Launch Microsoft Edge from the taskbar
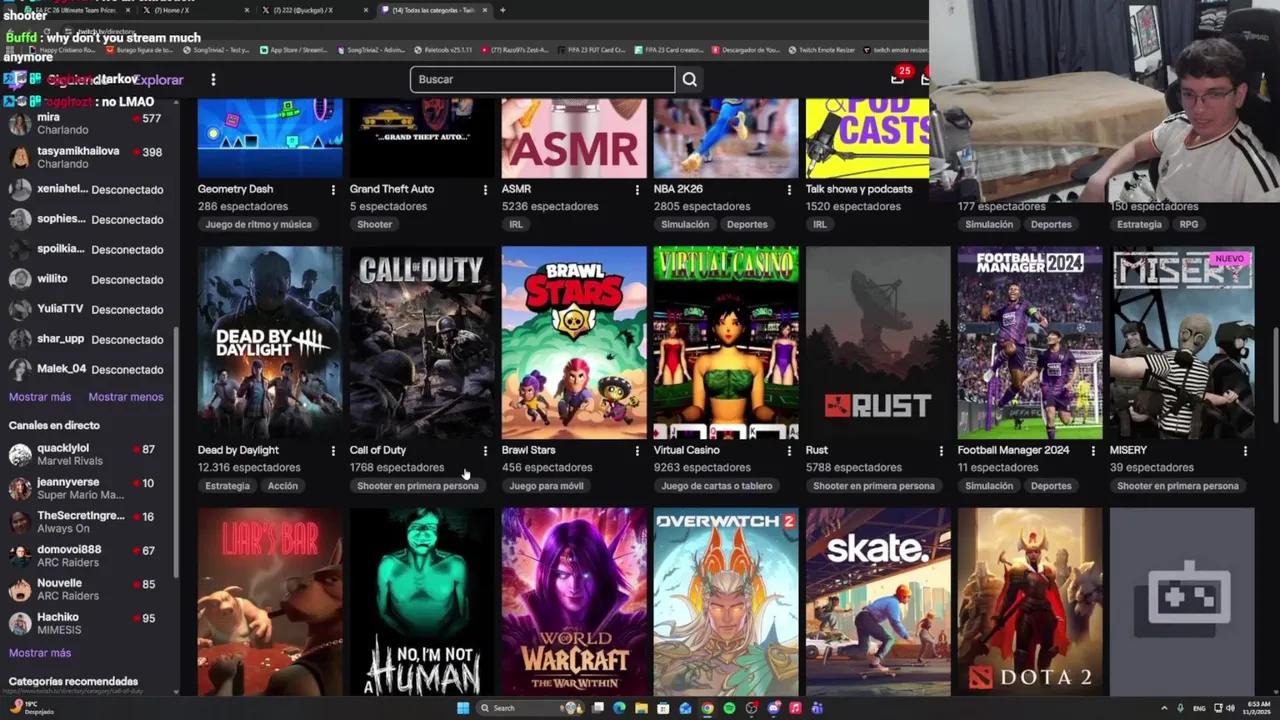The image size is (1280, 720). pos(619,707)
